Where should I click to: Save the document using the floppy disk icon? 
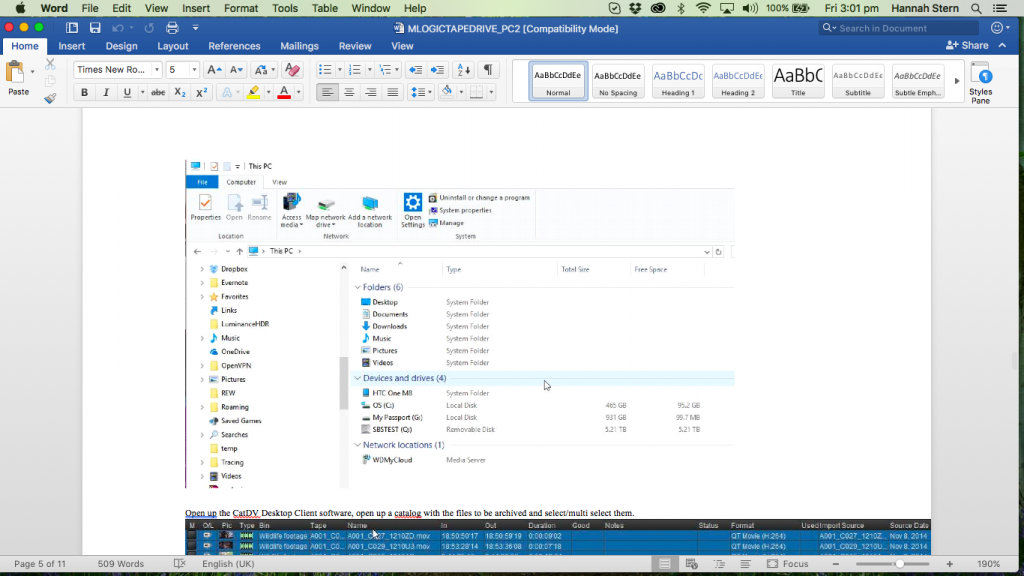pyautogui.click(x=95, y=28)
